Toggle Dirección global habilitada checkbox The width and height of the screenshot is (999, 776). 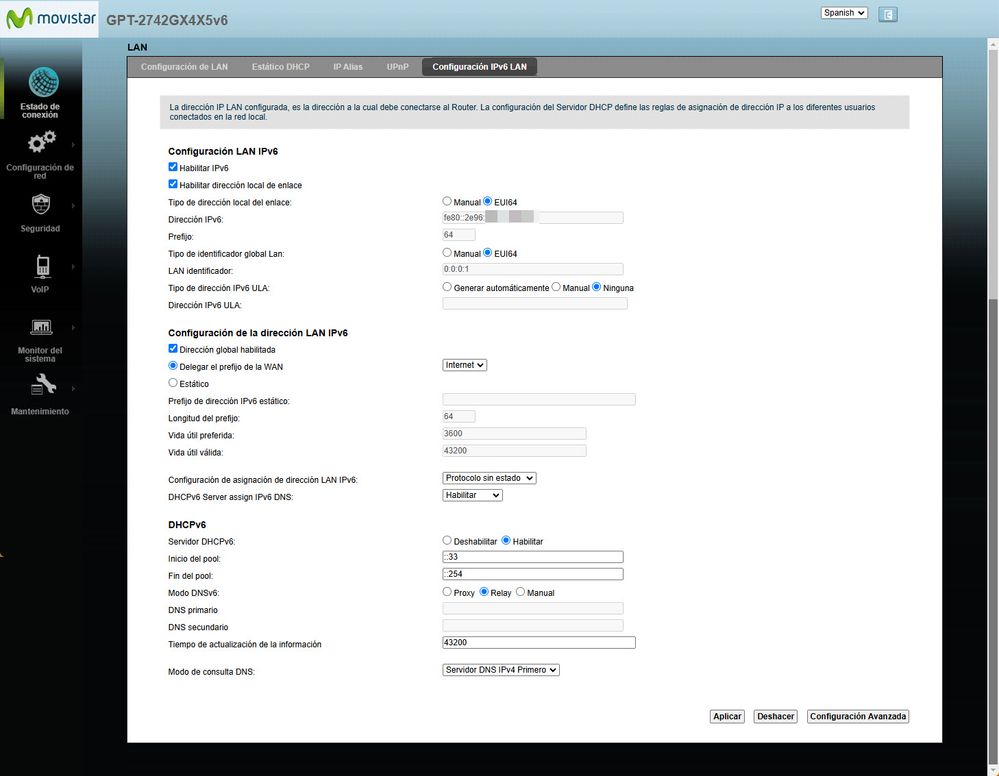point(173,349)
